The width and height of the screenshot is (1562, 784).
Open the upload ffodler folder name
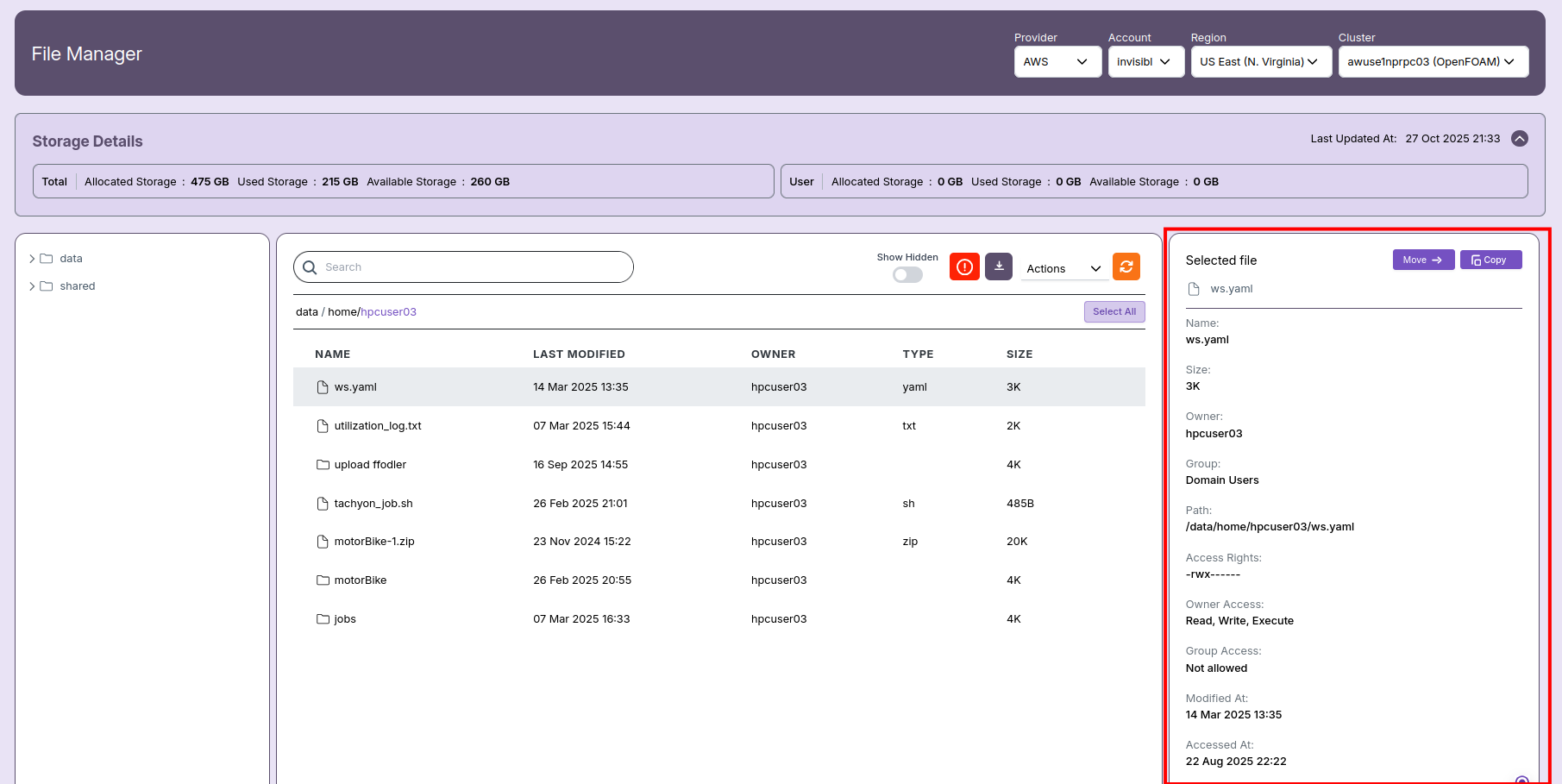coord(370,465)
